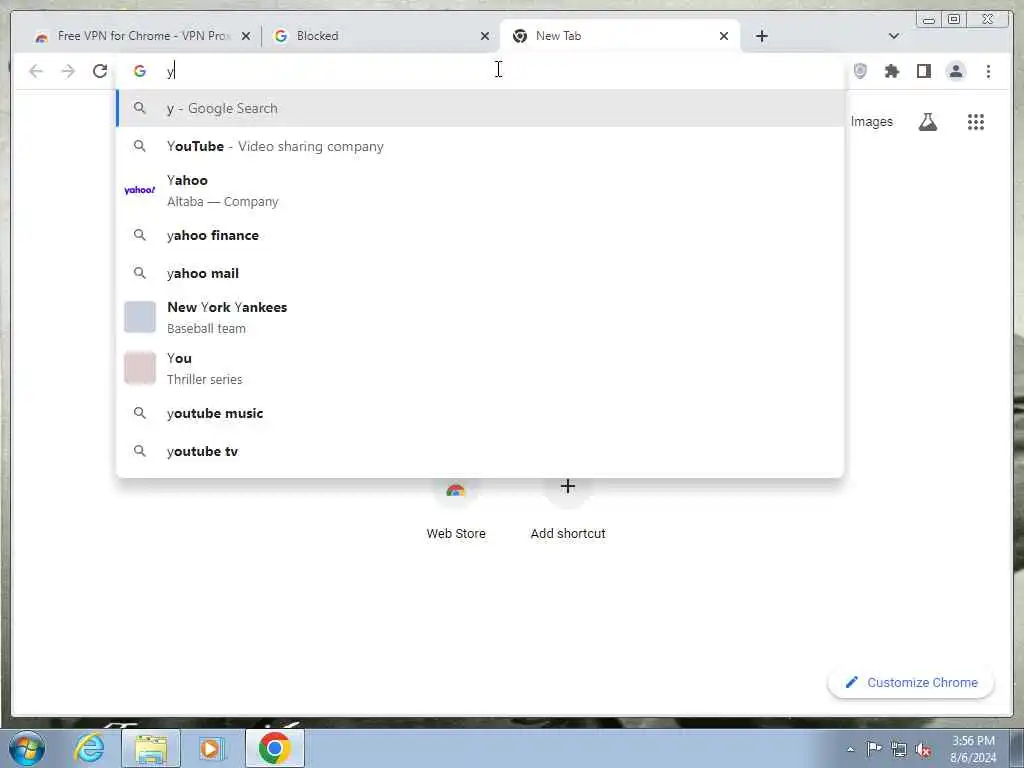Open Windows Media Player taskbar icon
This screenshot has width=1024, height=768.
[x=212, y=748]
